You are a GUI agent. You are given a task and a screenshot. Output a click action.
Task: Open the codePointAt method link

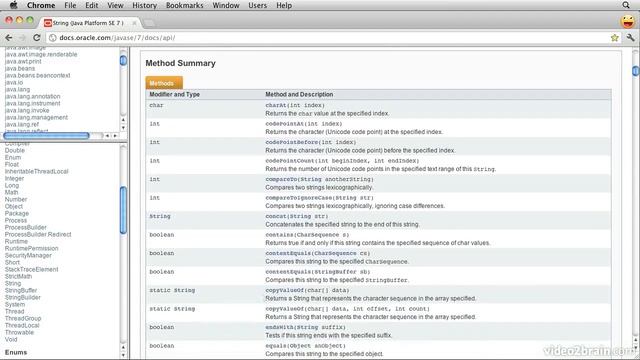[x=304, y=124]
